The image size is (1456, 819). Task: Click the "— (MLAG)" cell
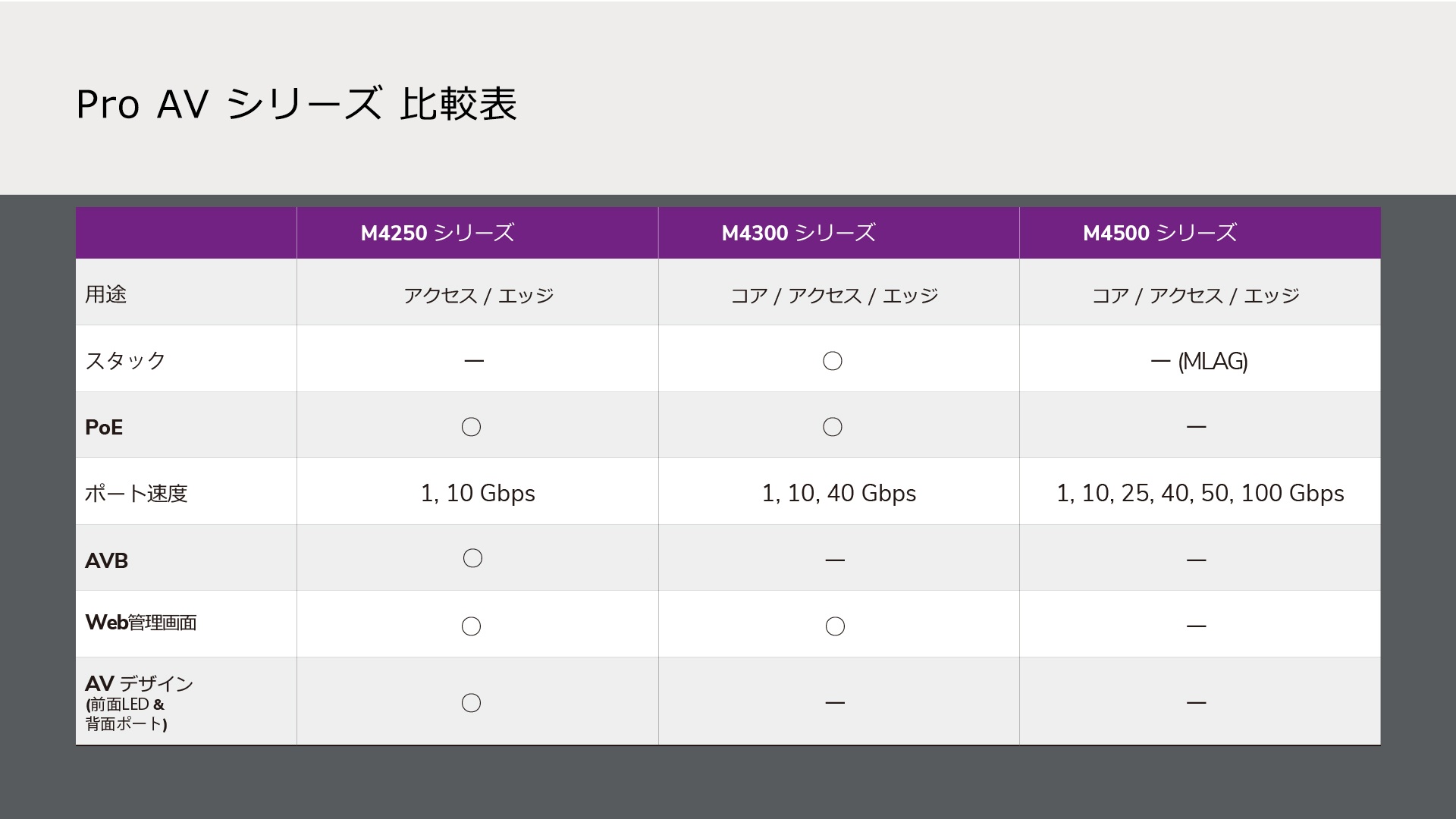[1199, 361]
